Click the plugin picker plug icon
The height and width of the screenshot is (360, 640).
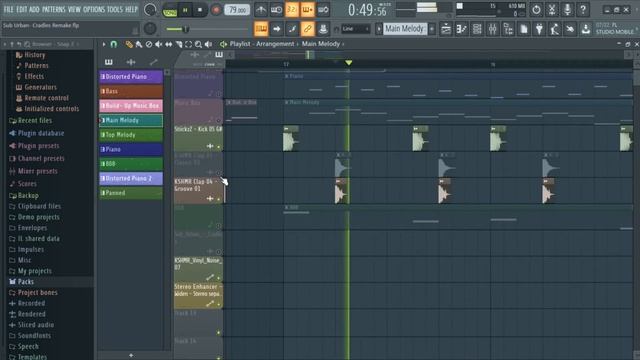click(x=539, y=29)
